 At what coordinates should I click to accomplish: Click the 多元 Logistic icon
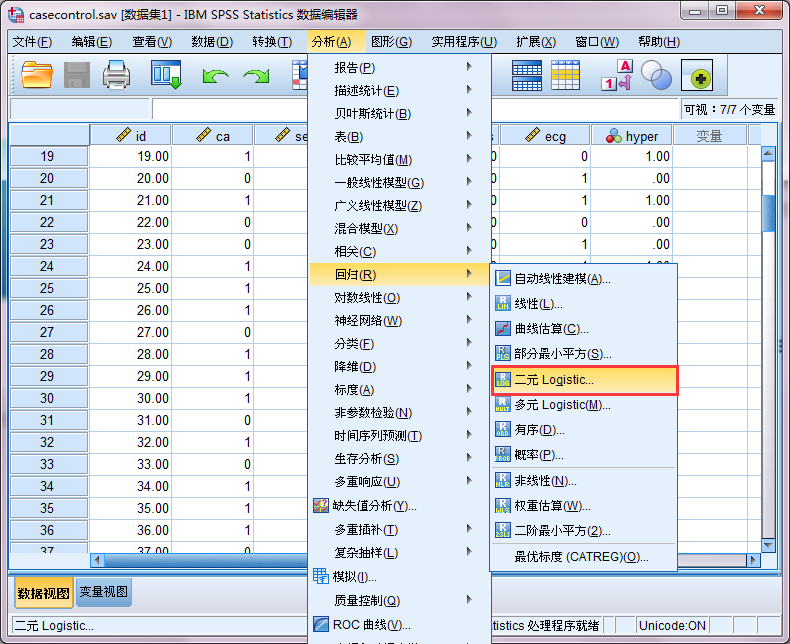(x=503, y=405)
